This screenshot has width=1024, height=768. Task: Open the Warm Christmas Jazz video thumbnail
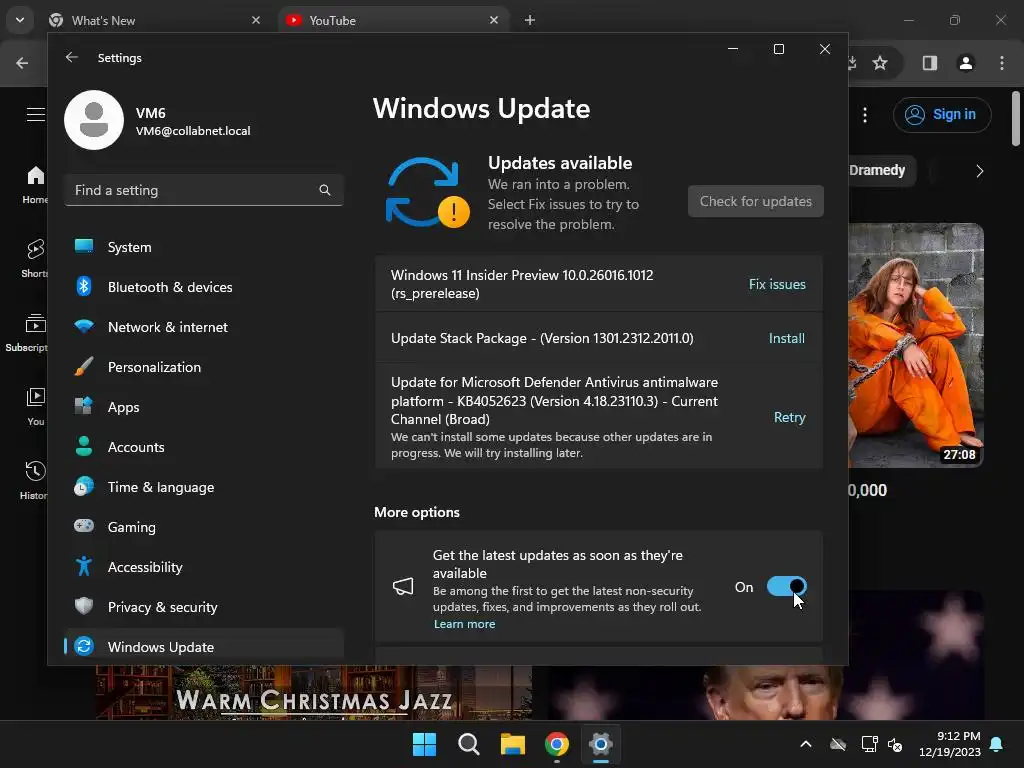click(x=313, y=693)
